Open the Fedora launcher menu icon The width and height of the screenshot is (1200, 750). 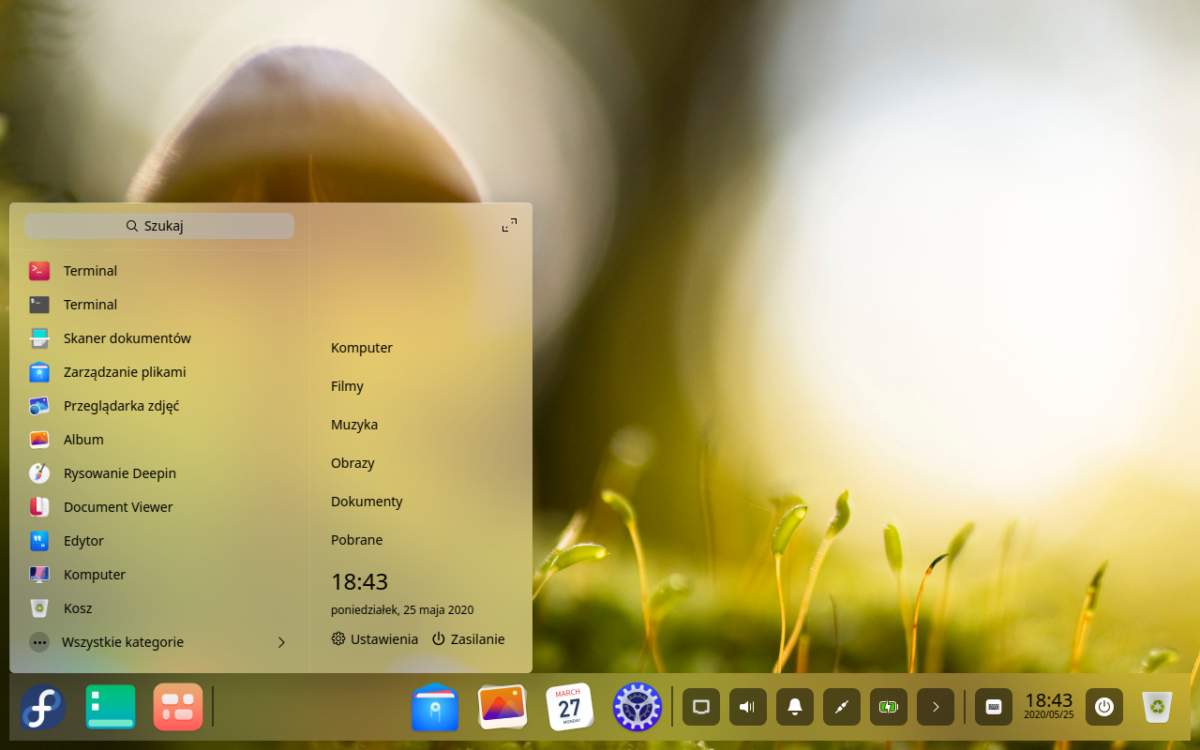40,707
